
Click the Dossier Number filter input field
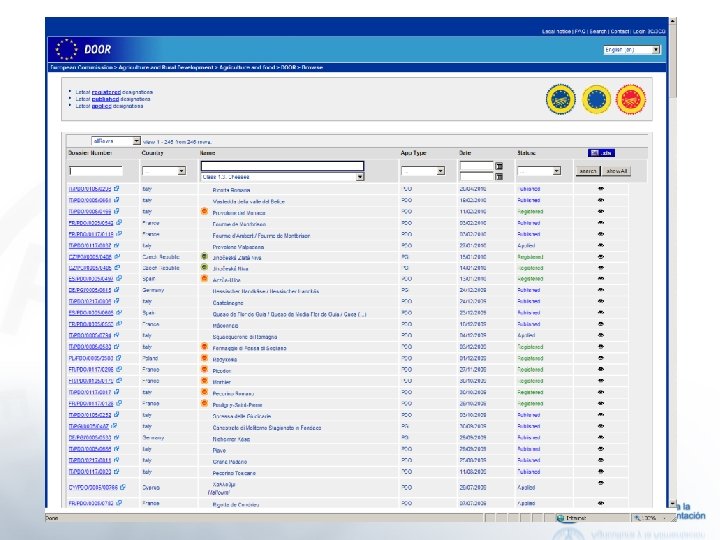(96, 171)
